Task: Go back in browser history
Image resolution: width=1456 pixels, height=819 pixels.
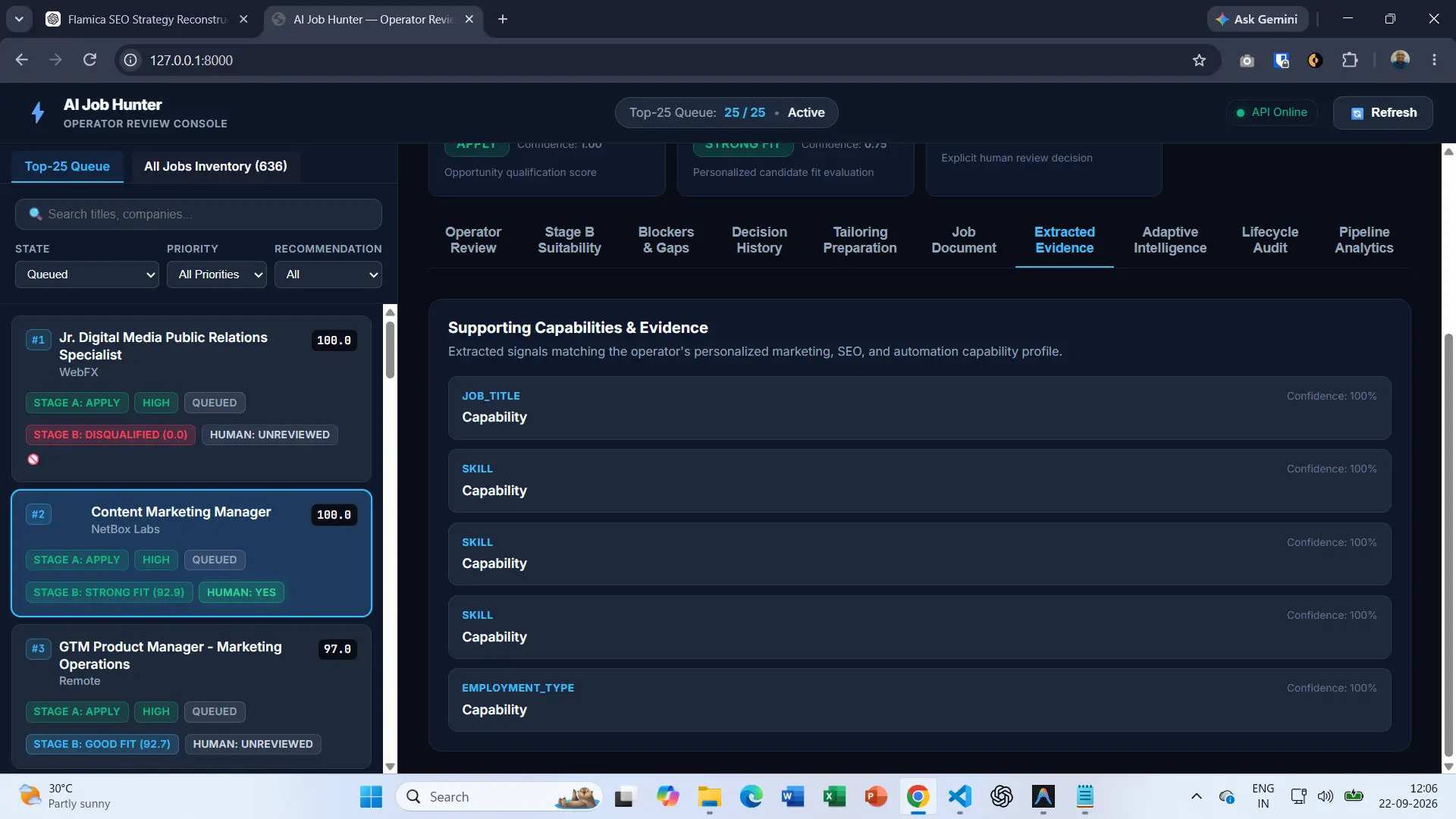Action: [22, 60]
